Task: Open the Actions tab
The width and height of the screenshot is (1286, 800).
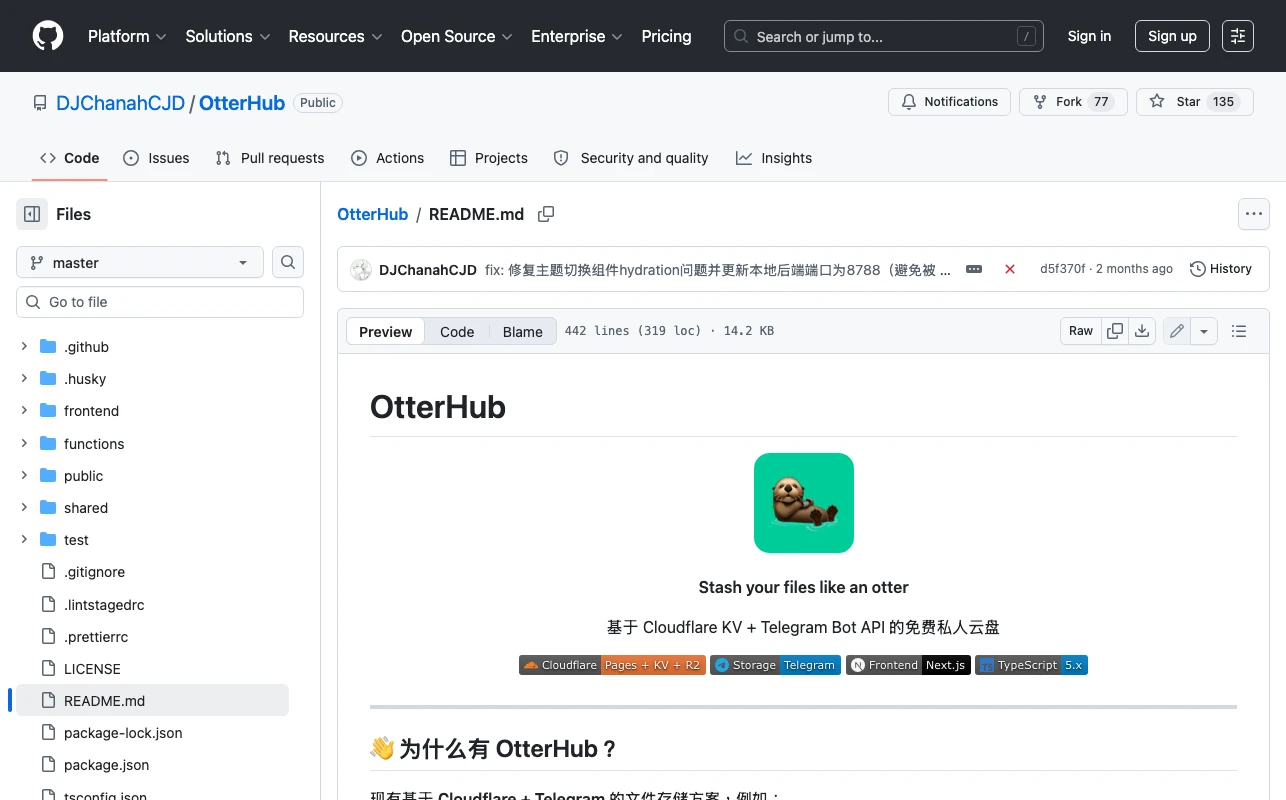Action: [x=388, y=158]
